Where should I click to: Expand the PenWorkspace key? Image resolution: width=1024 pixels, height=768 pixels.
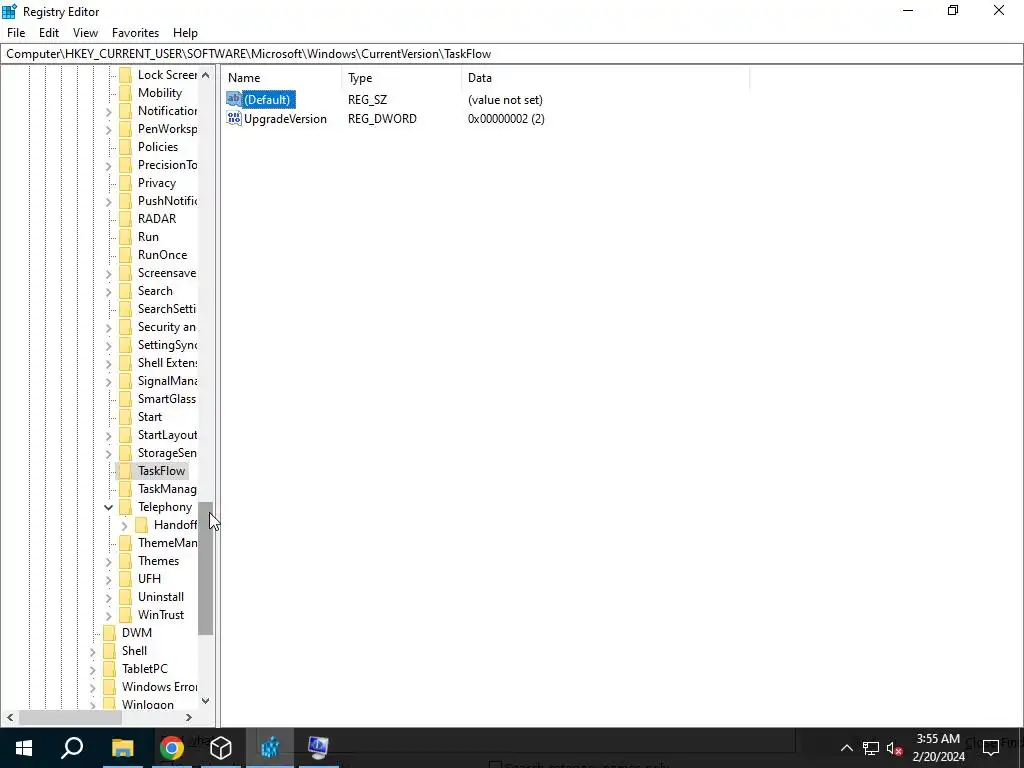108,130
